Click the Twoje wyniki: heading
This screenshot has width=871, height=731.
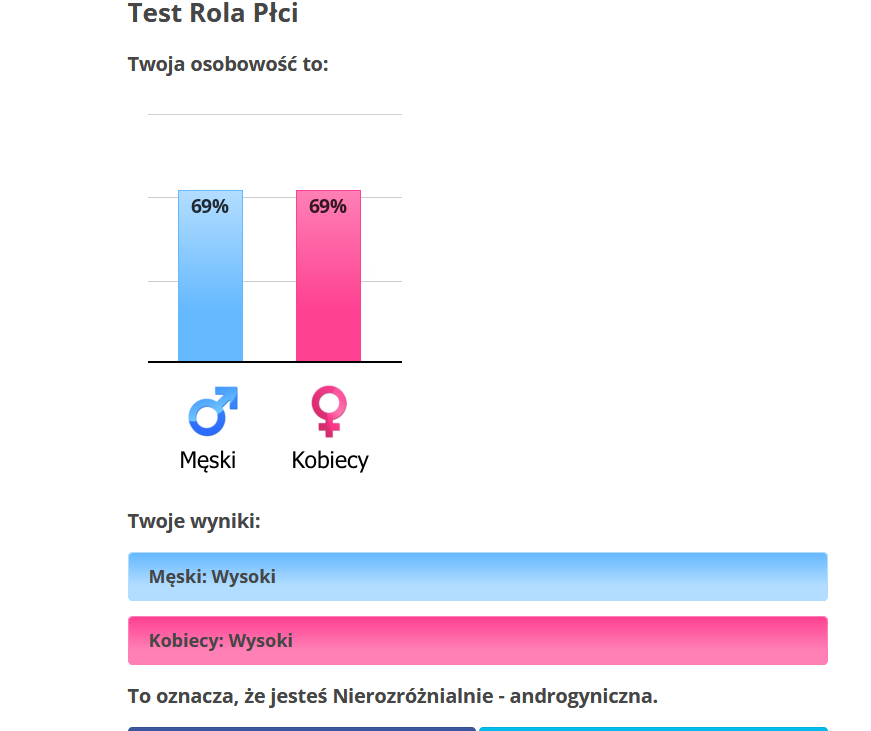click(194, 522)
